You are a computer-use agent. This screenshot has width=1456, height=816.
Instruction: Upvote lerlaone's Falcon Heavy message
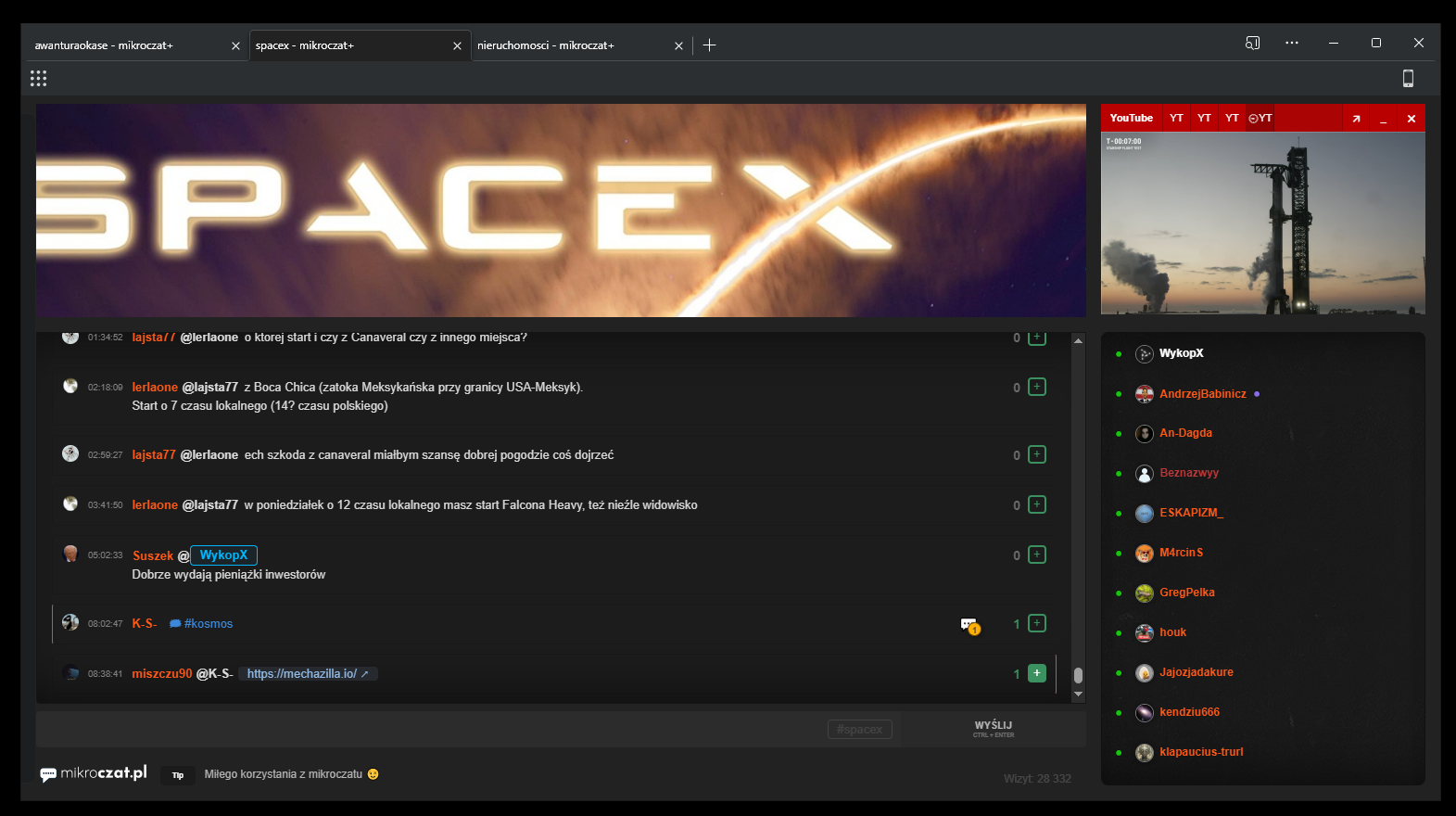[1037, 504]
